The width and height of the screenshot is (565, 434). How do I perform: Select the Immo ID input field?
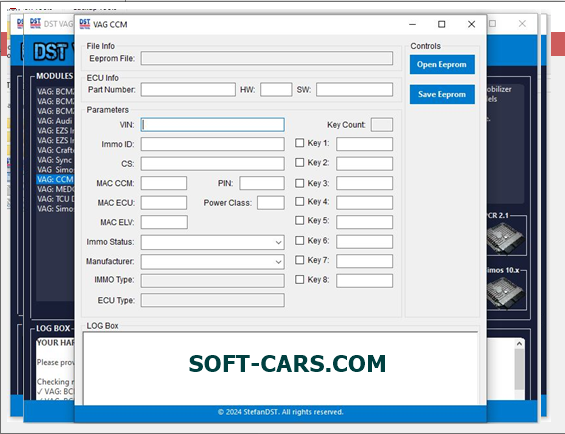(x=213, y=144)
